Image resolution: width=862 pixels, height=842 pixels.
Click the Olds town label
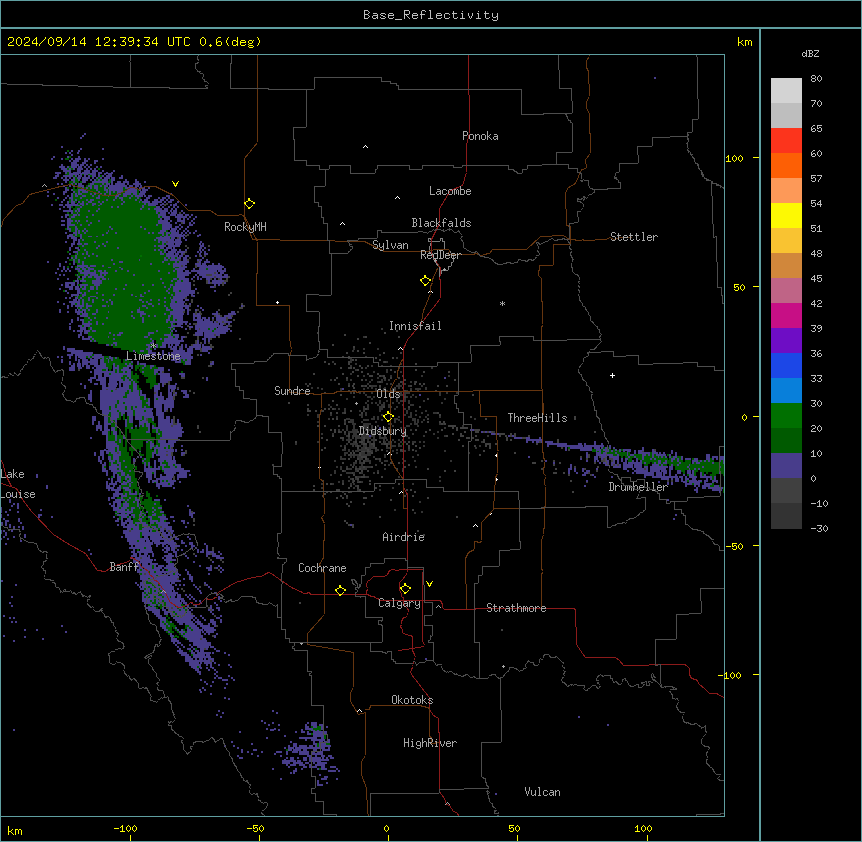coord(388,394)
